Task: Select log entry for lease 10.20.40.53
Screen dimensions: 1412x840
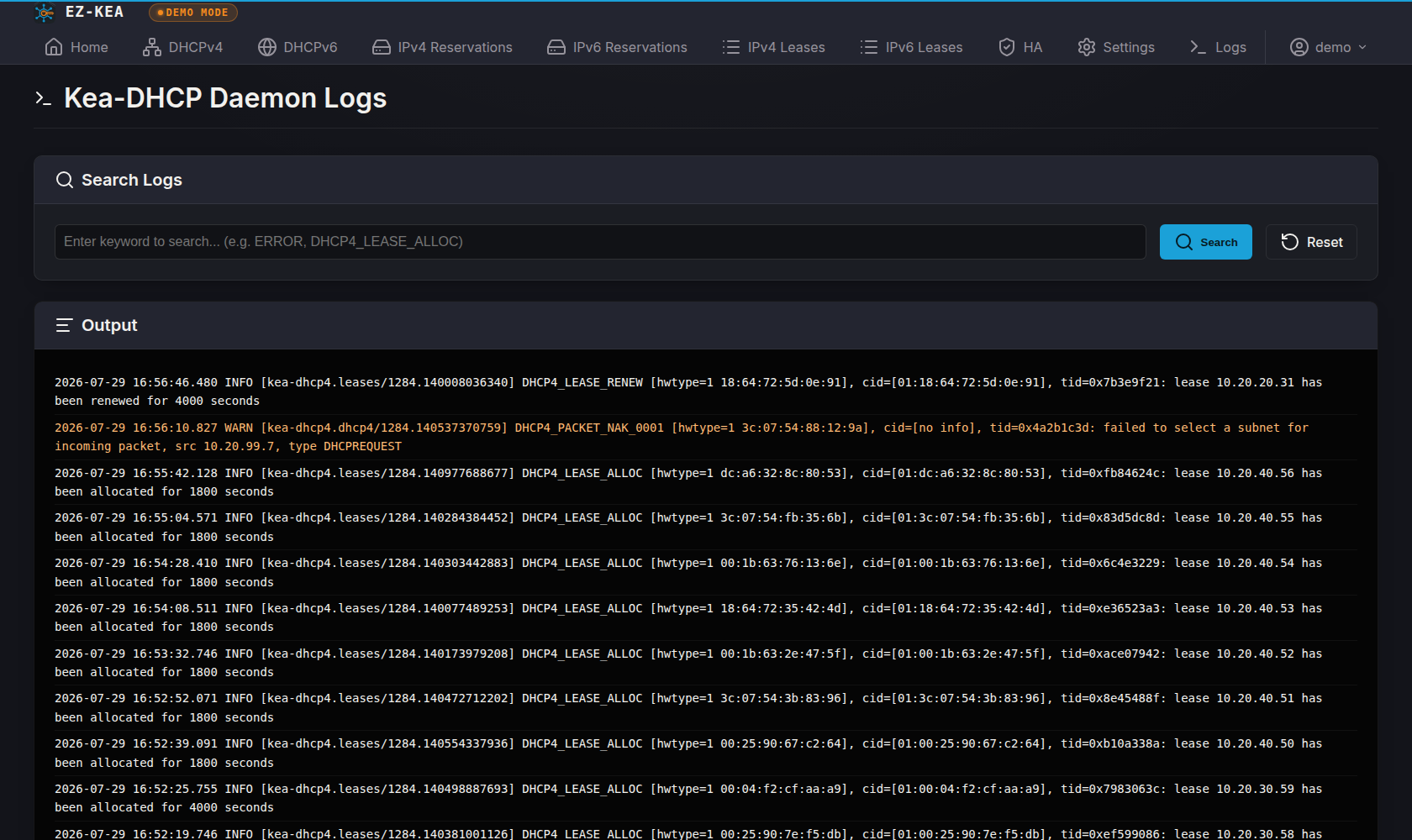Action: [706, 617]
